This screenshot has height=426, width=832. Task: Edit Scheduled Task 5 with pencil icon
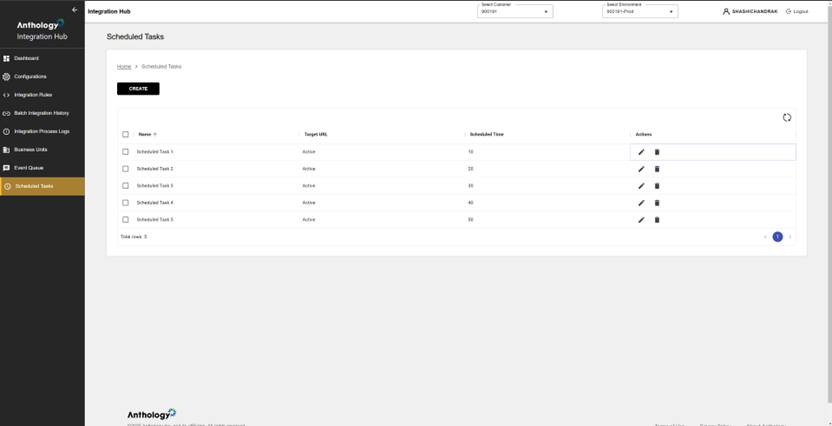[642, 220]
